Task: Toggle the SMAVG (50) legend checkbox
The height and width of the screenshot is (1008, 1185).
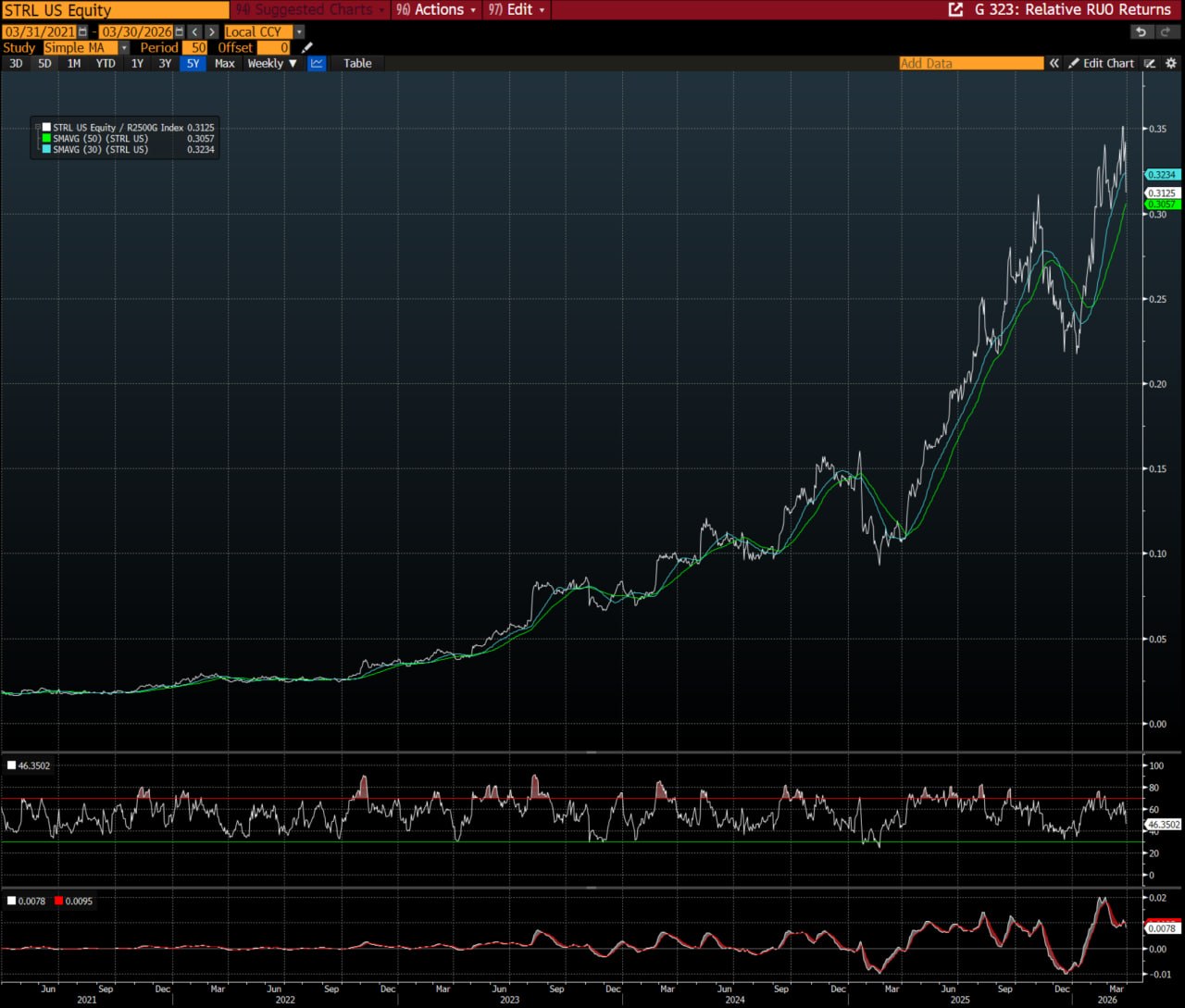Action: [x=45, y=138]
